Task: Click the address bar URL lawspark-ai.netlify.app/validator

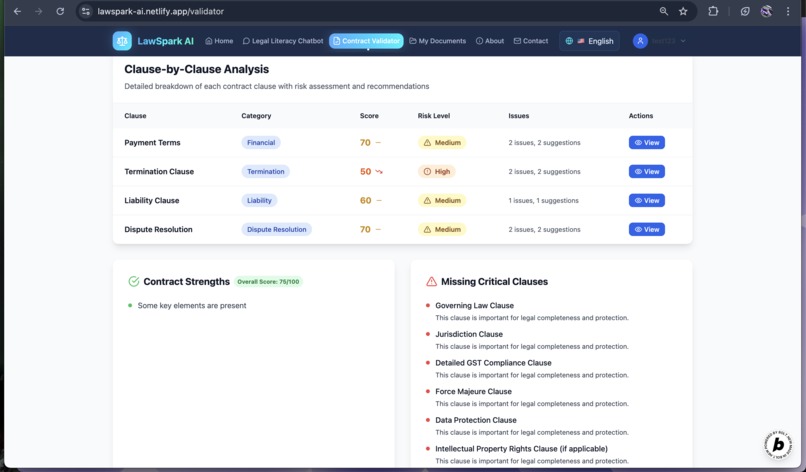Action: 160,11
